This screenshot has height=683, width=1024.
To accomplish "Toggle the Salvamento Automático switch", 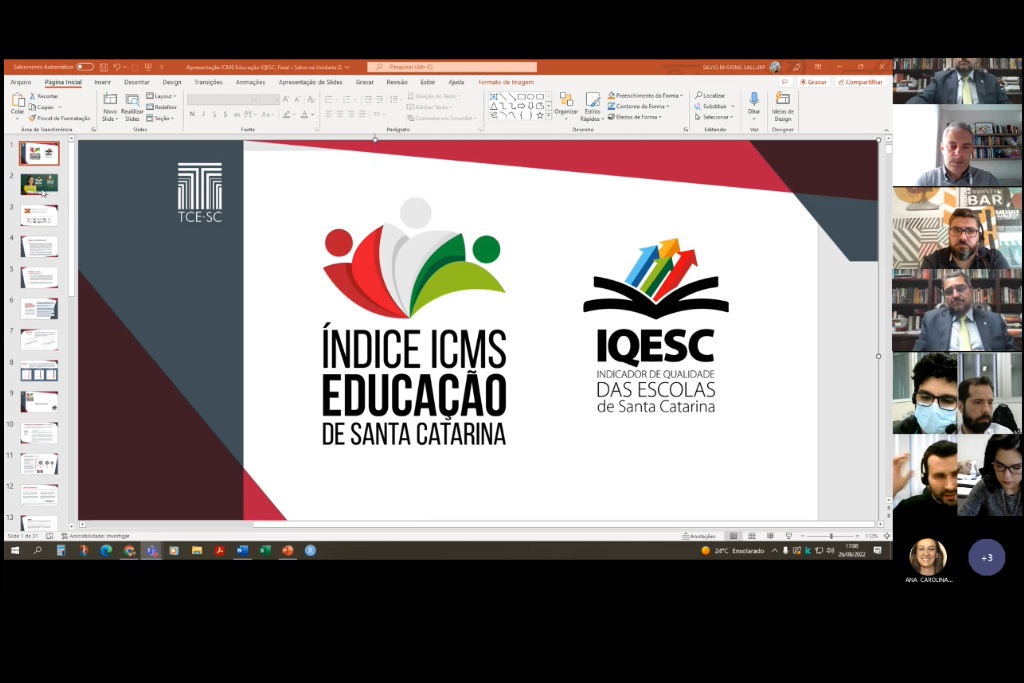I will [x=85, y=67].
